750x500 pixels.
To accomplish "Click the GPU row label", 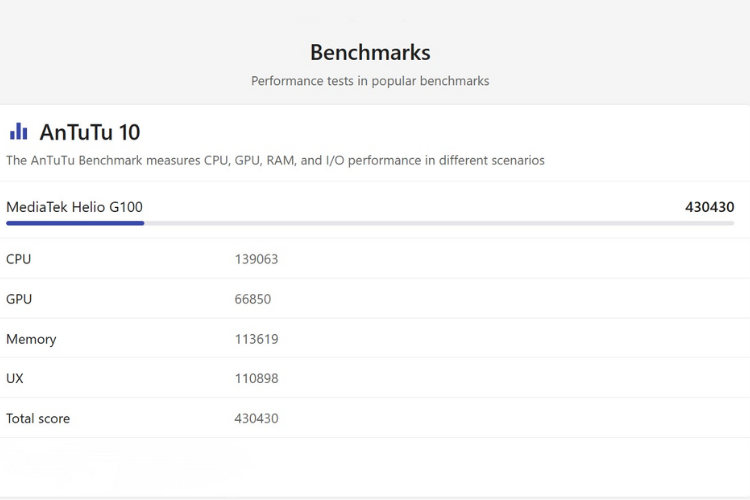I will click(19, 299).
